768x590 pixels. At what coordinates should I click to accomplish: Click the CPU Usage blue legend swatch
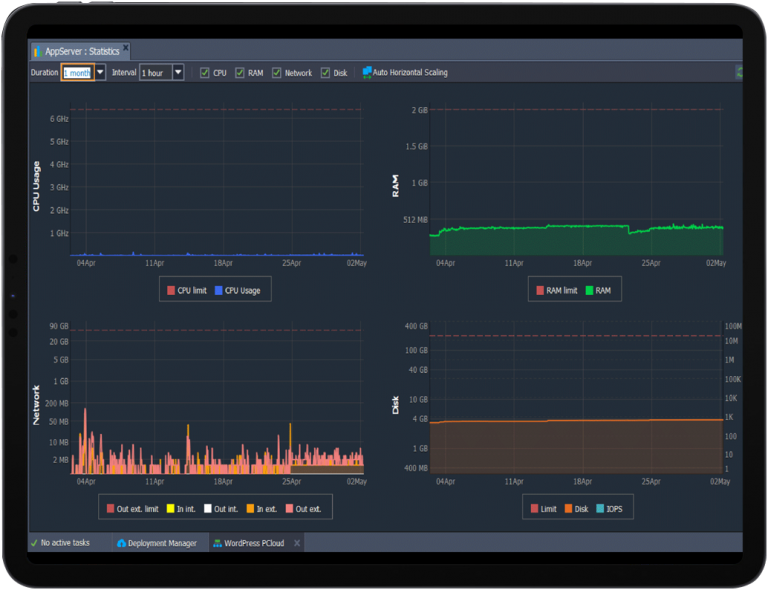219,290
